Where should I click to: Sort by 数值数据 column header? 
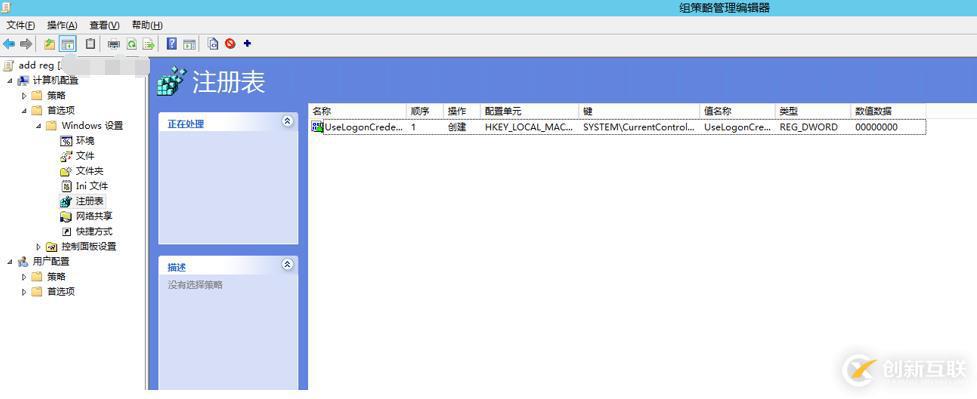pos(888,111)
